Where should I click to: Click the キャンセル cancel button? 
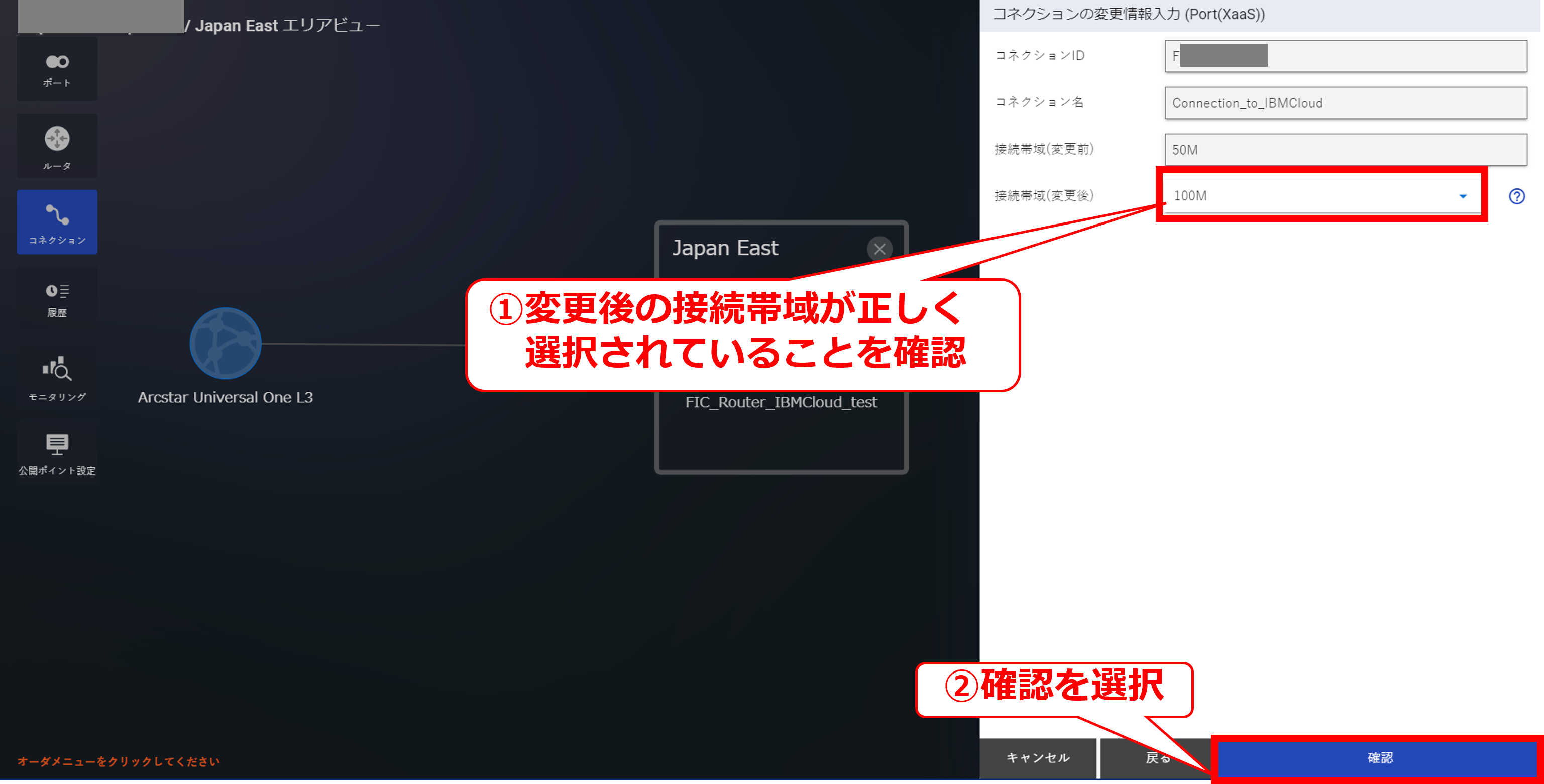(1038, 757)
